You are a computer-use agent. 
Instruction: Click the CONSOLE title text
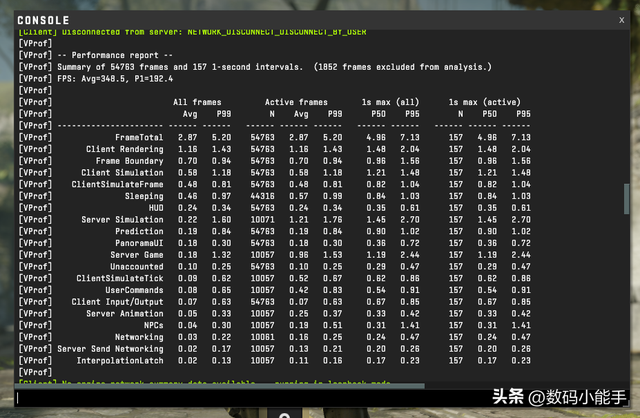43,20
